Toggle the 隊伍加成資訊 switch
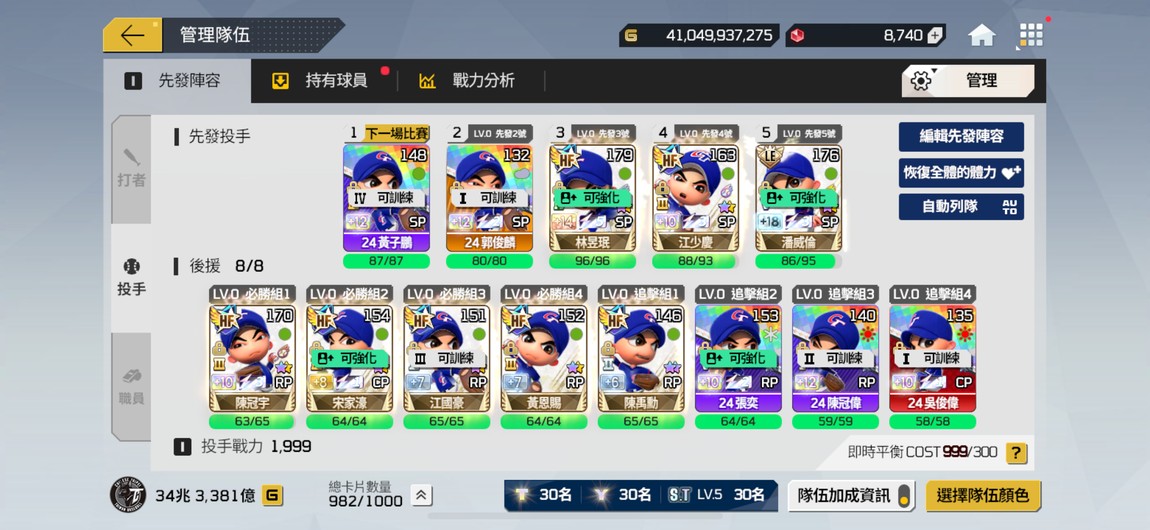 pos(903,496)
